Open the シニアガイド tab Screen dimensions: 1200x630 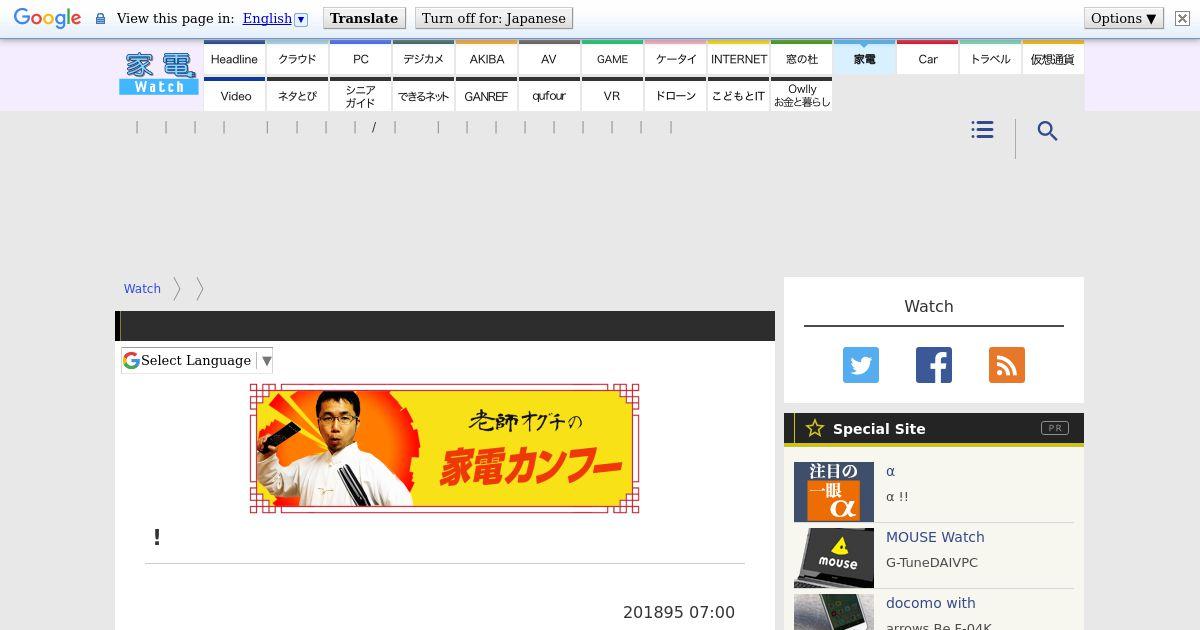point(360,96)
